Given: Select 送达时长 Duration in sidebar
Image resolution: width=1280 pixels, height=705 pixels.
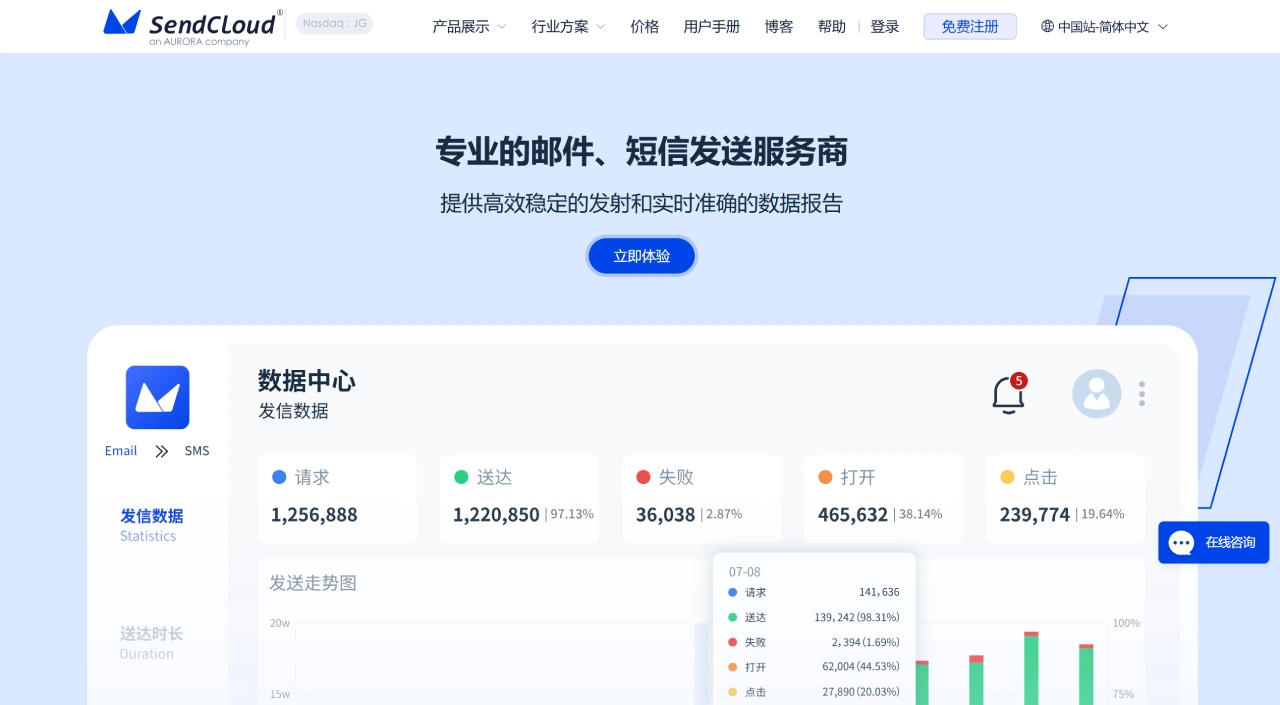Looking at the screenshot, I should coord(152,643).
